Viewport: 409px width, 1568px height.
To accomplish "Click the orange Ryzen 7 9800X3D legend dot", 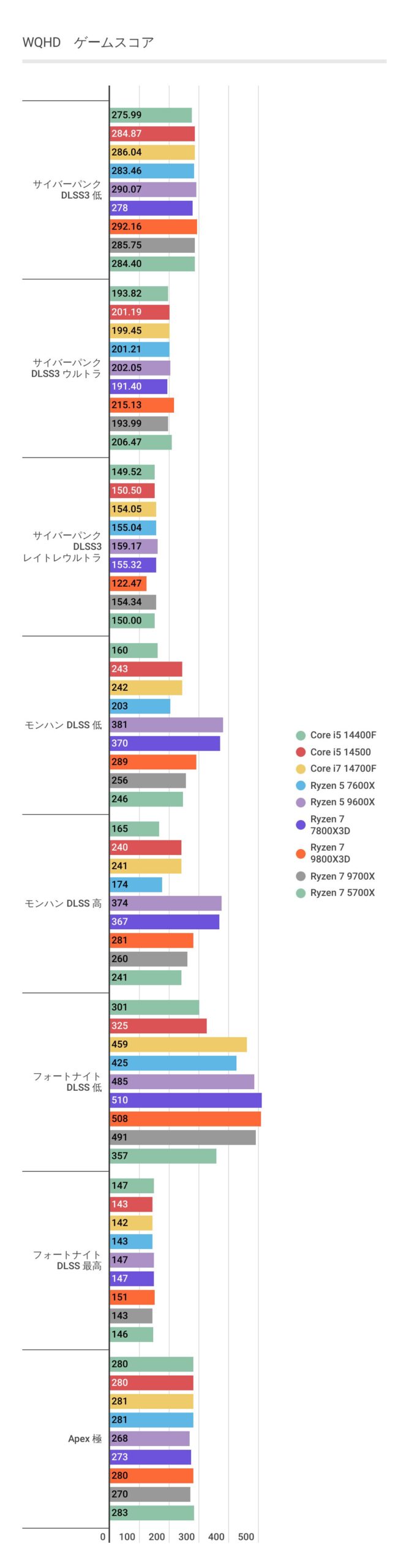I will [x=301, y=853].
